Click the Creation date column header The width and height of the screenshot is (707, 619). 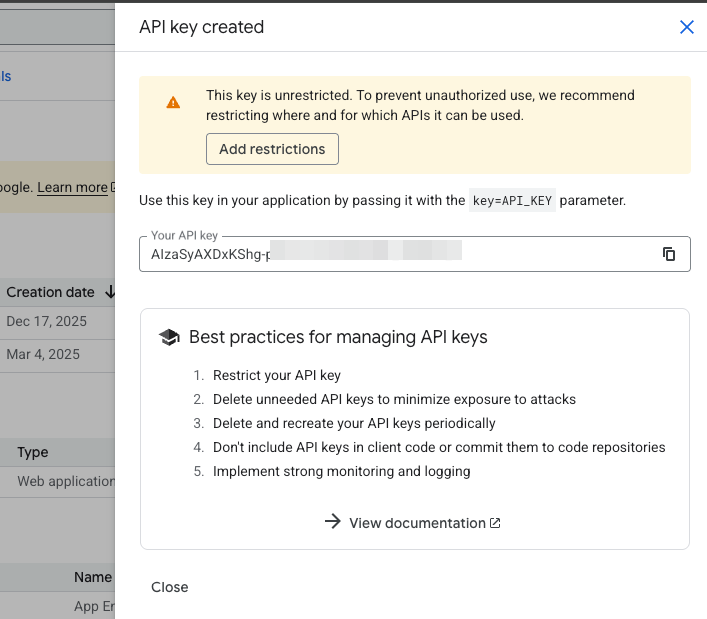(50, 292)
